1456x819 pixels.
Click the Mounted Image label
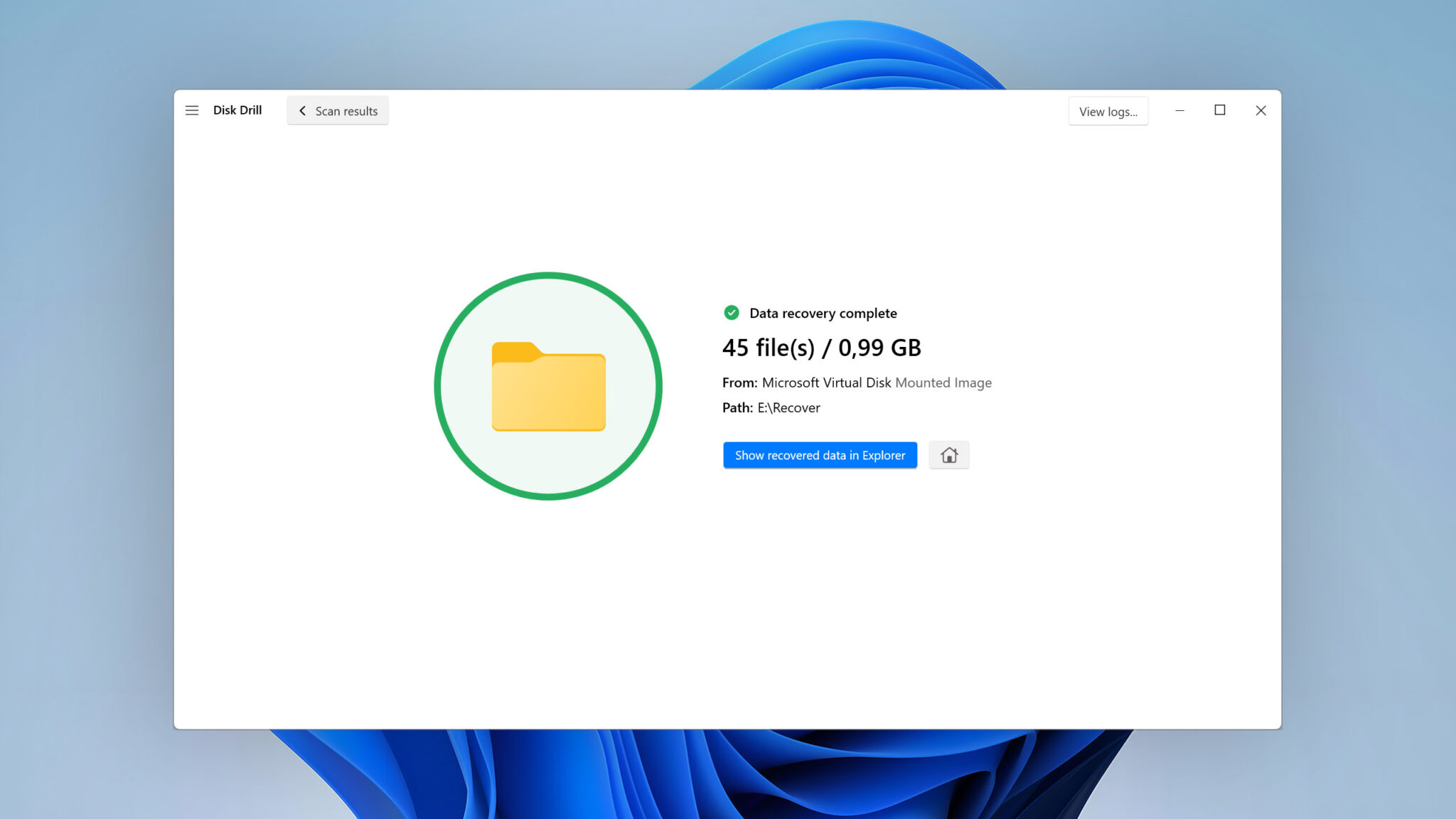[943, 382]
